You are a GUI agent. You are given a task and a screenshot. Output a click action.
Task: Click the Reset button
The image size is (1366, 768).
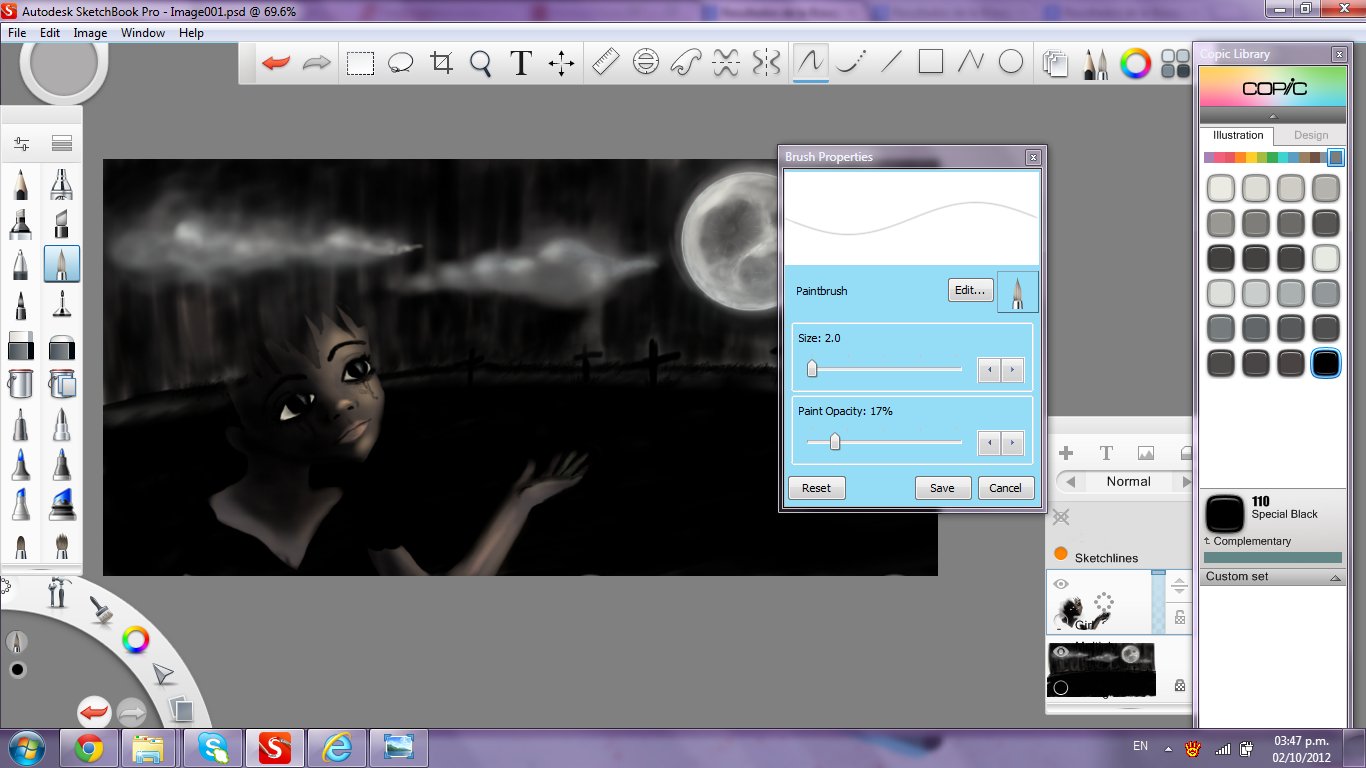click(x=816, y=488)
